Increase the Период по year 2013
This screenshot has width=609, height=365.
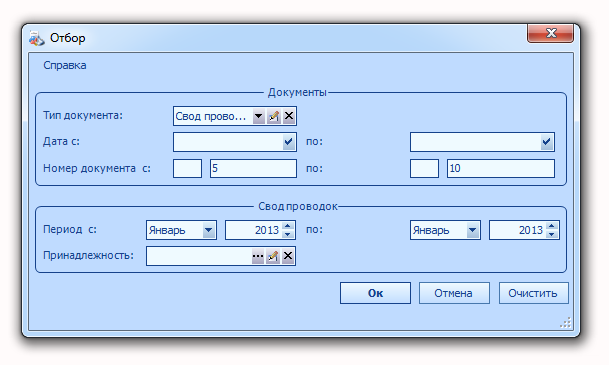point(552,226)
